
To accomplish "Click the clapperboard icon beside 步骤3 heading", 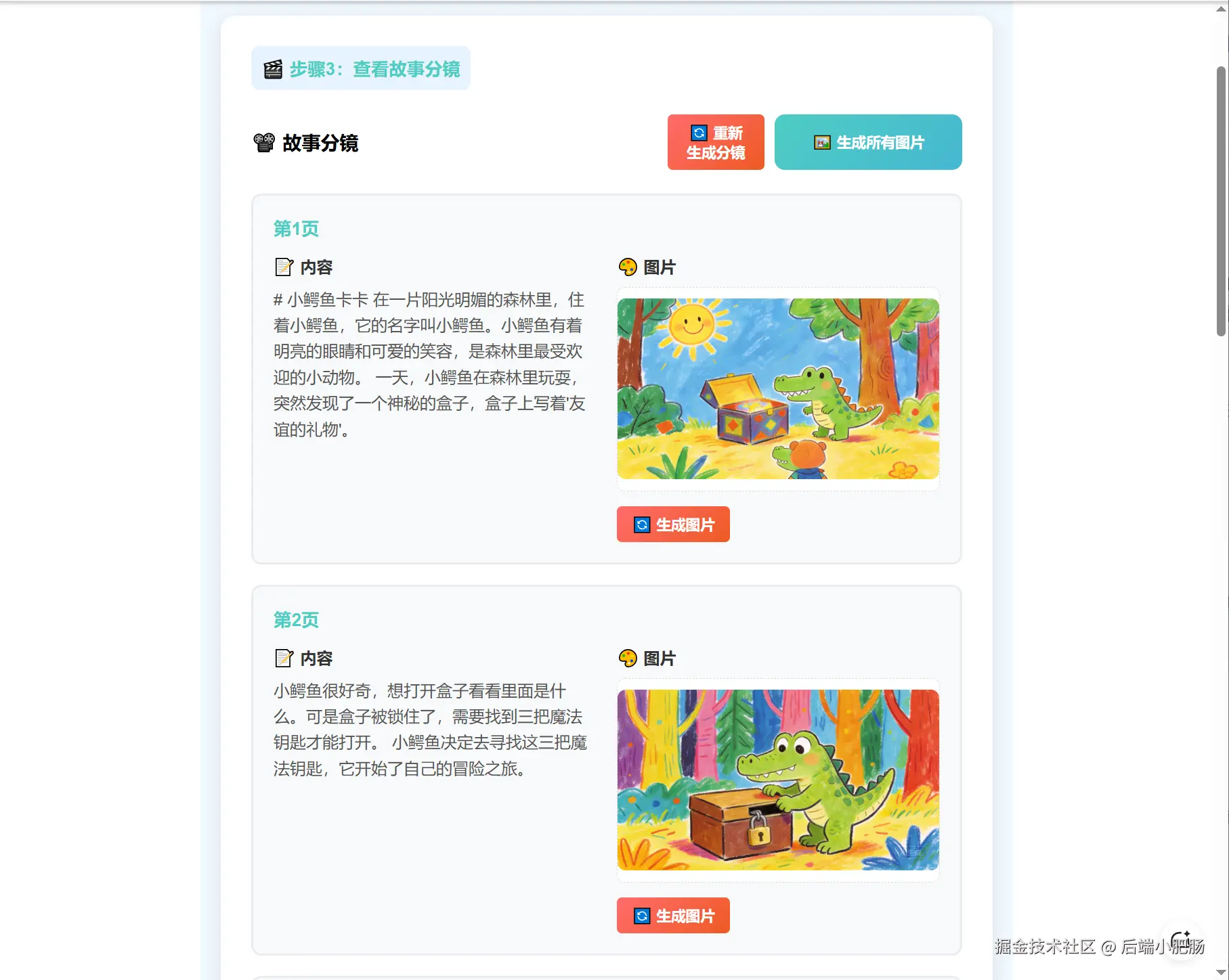I will (273, 69).
